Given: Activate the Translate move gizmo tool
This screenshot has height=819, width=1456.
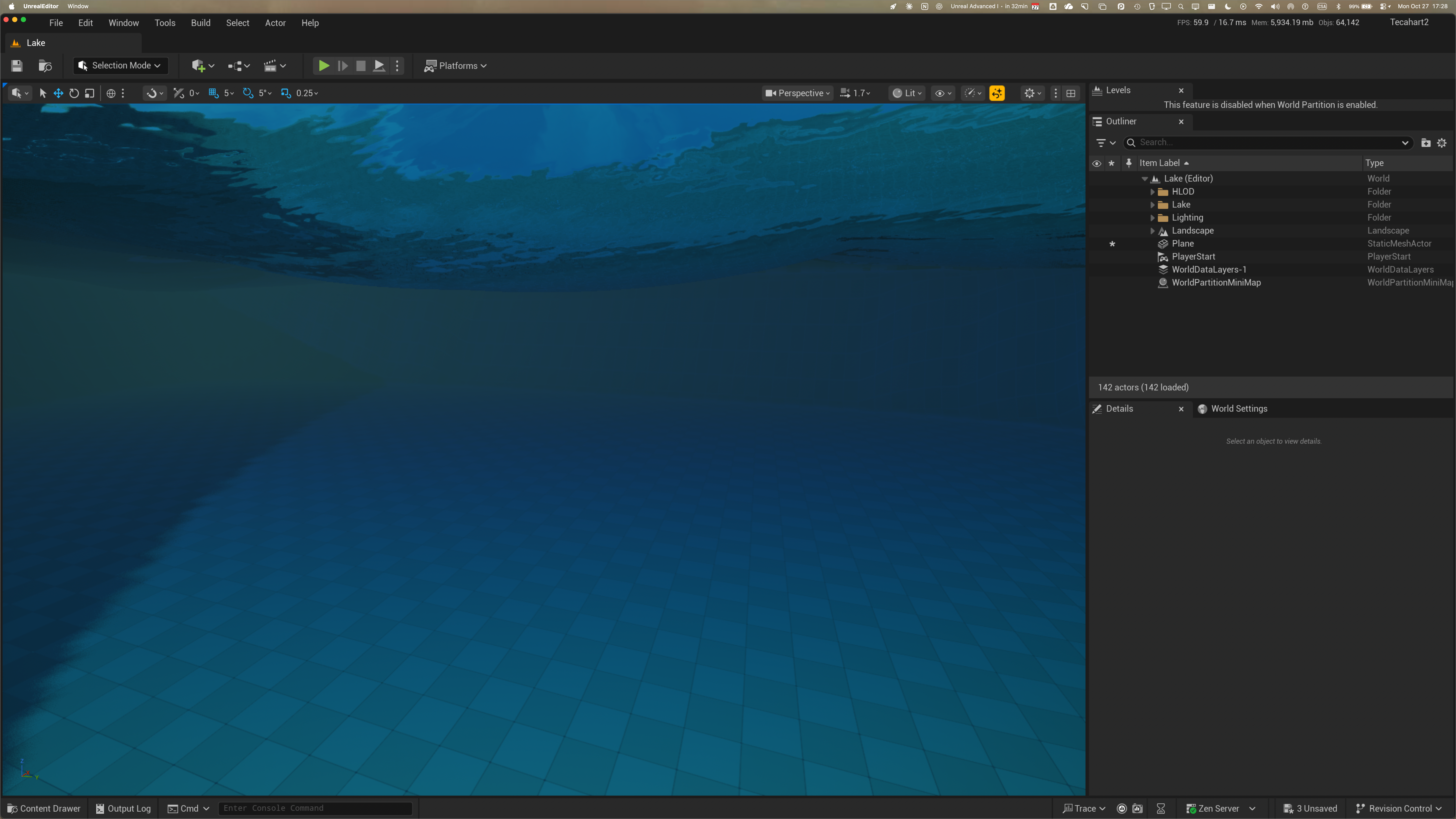Looking at the screenshot, I should click(58, 93).
